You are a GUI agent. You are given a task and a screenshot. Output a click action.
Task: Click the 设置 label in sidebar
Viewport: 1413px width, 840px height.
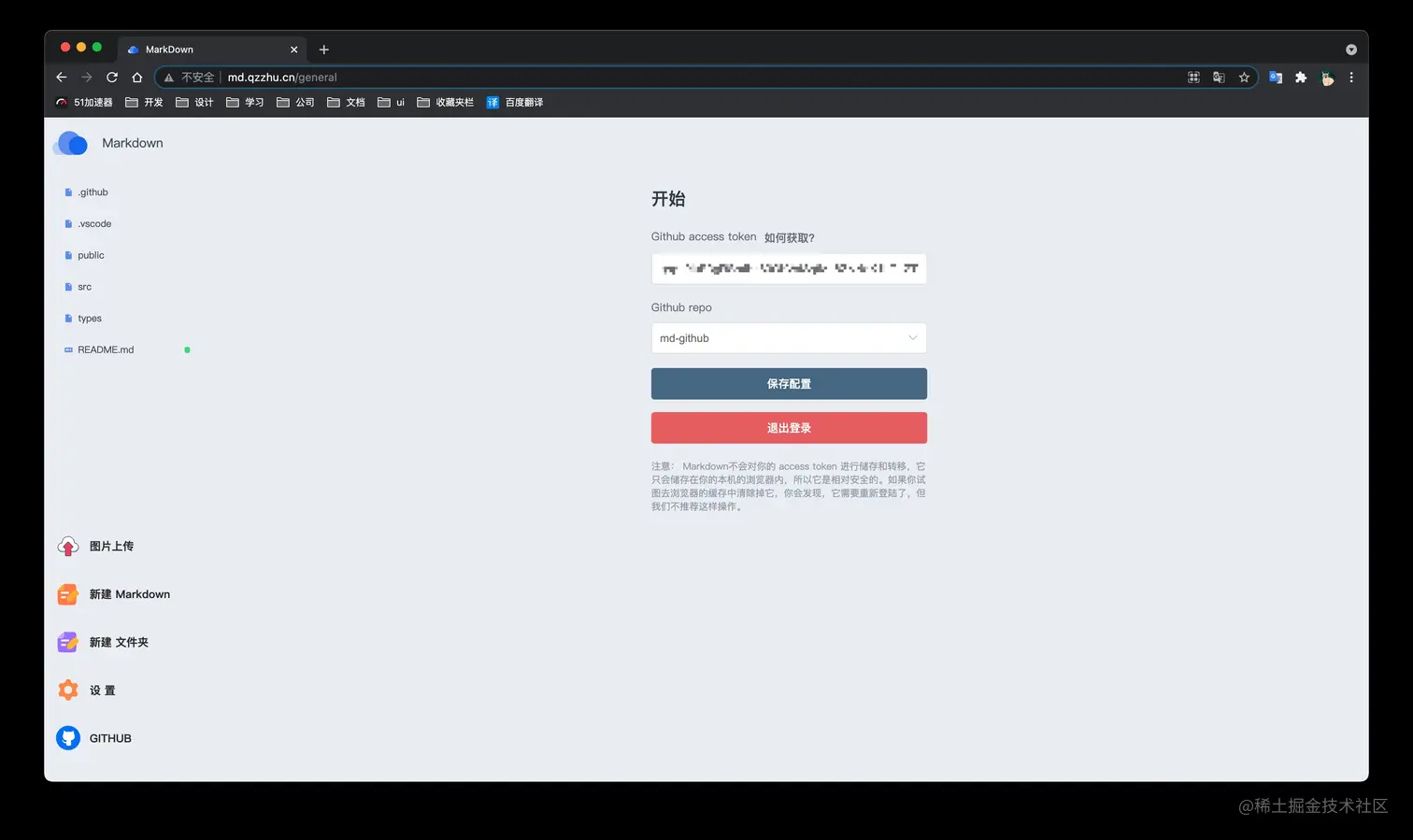(103, 691)
